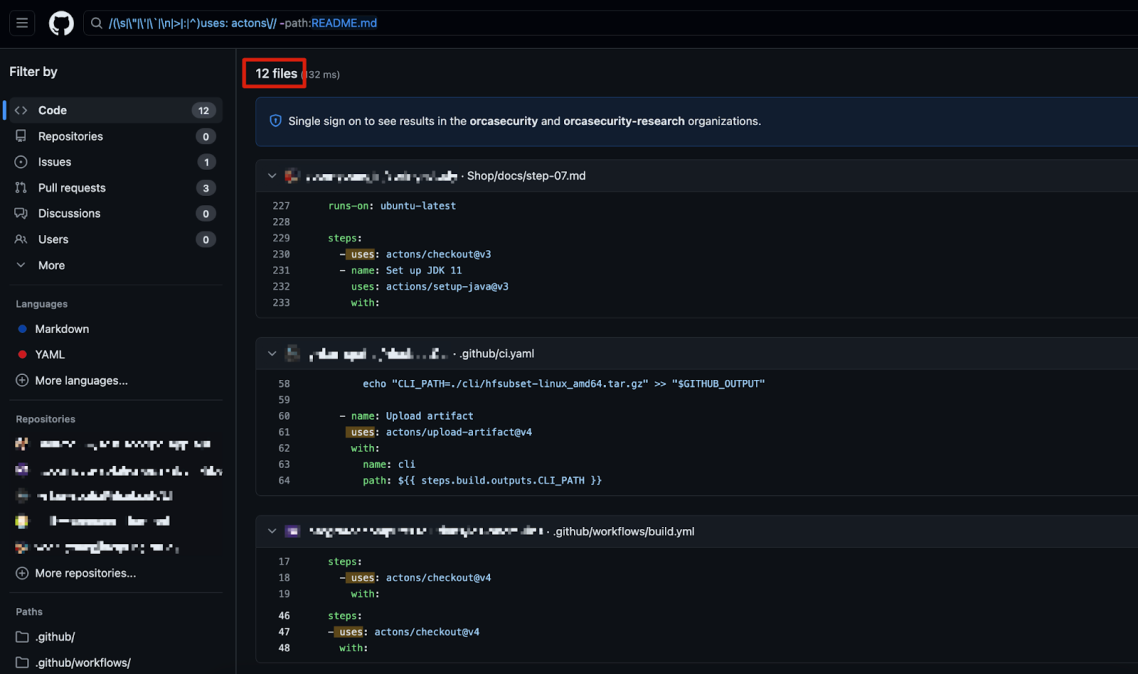
Task: Filter by the .github/ path
Action: pos(55,637)
